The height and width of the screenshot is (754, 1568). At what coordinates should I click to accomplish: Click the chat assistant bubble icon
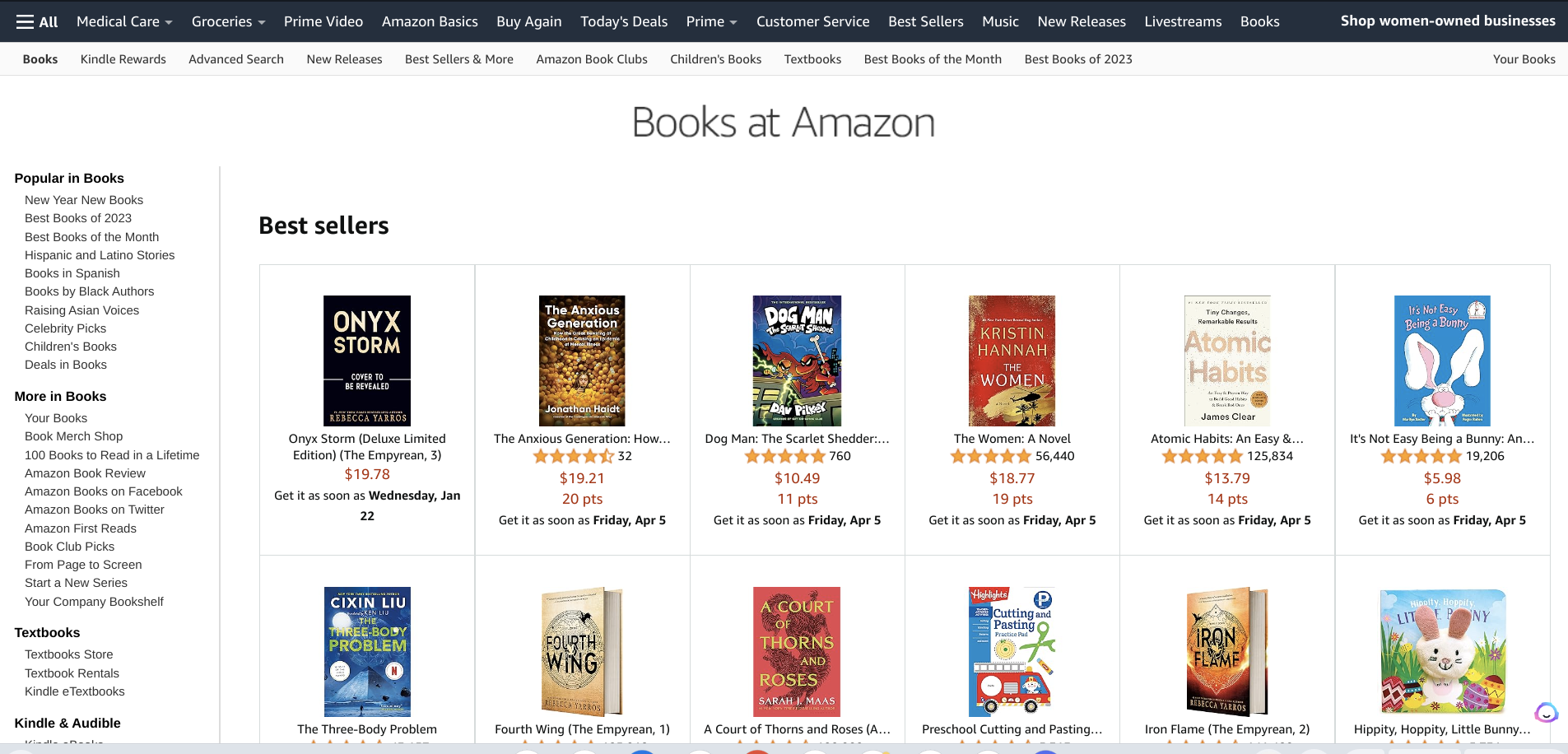point(1547,713)
